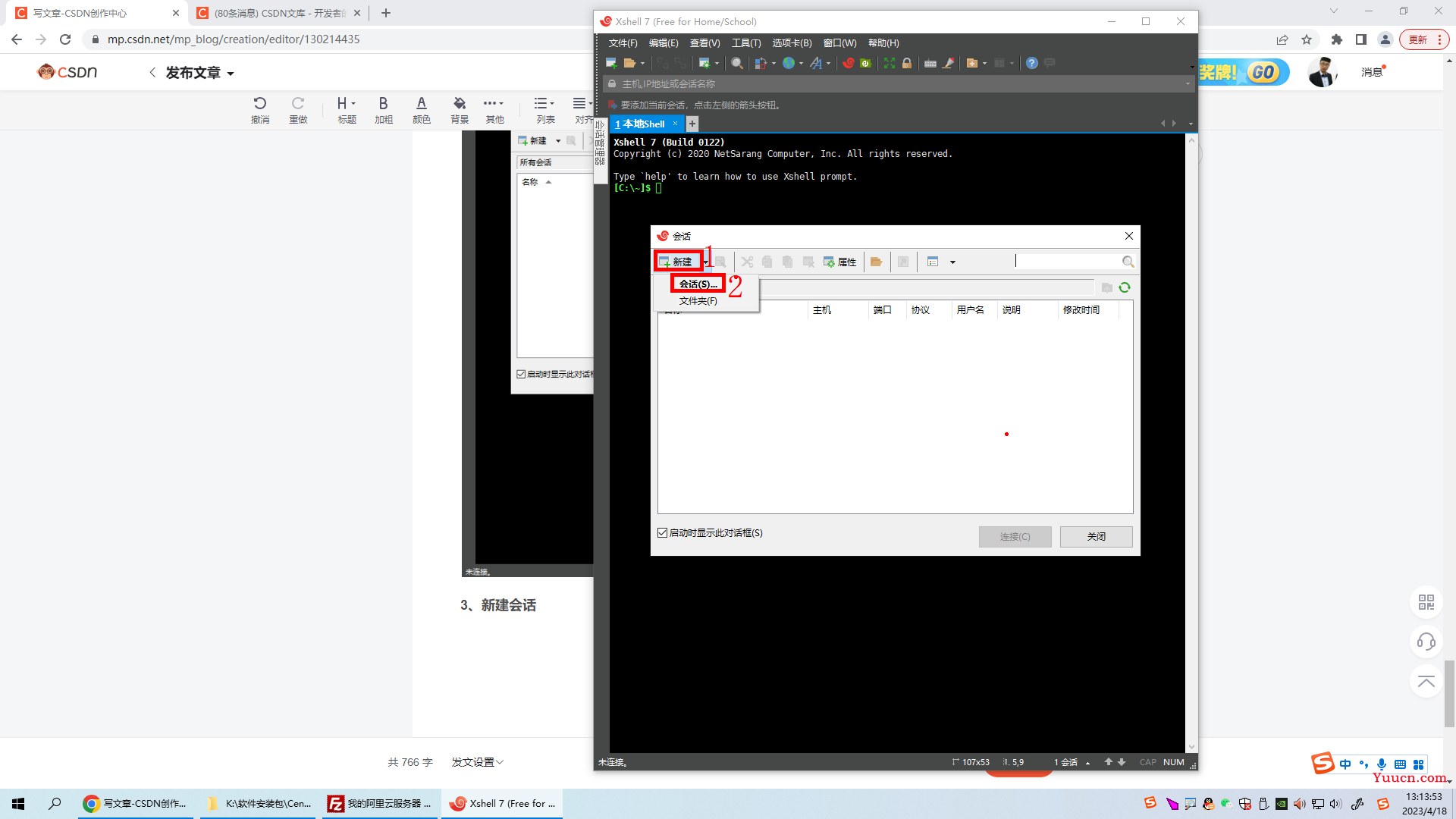The width and height of the screenshot is (1456, 819).
Task: Click the CSDN QR code sidebar icon
Action: [x=1426, y=602]
